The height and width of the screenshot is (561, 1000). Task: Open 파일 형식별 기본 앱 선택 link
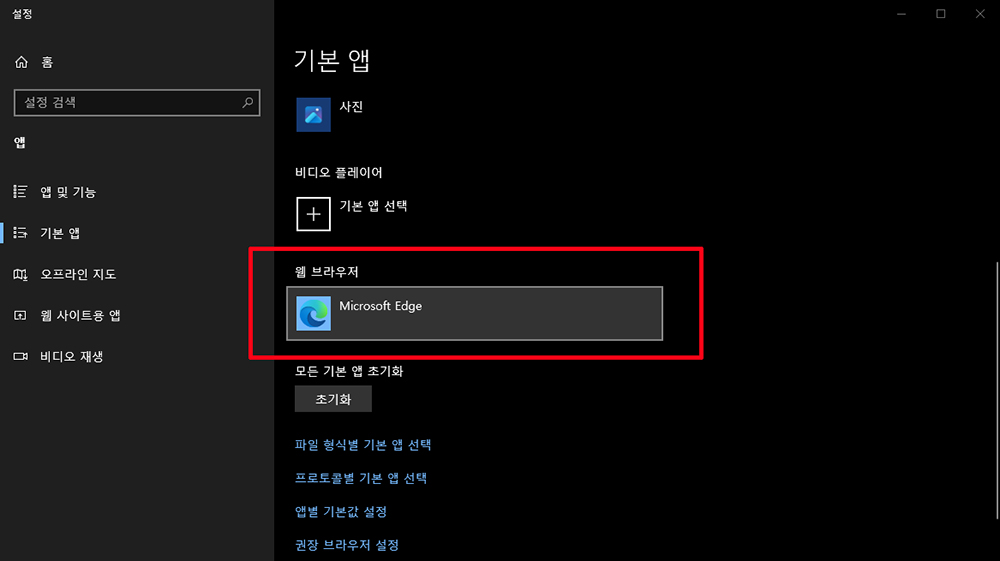pos(363,444)
